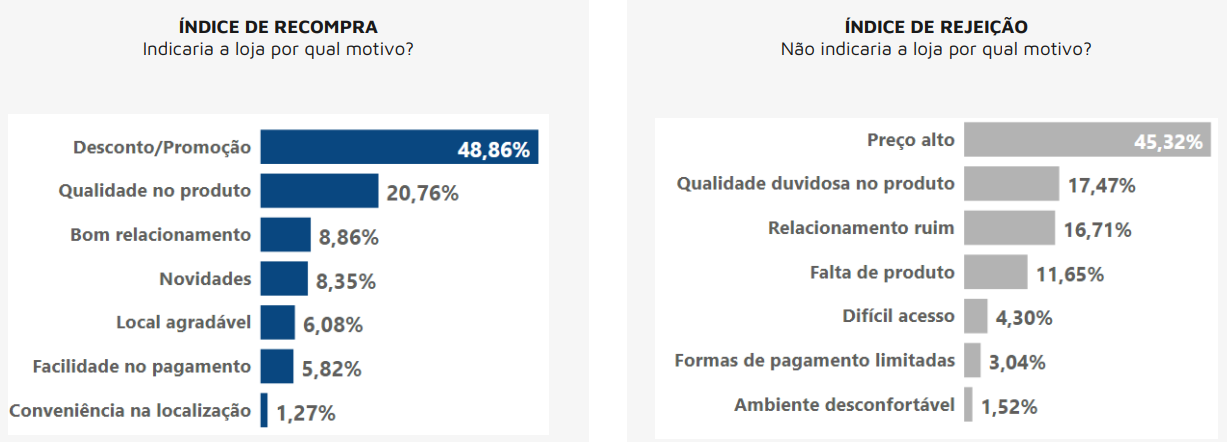Select the Facilidade no pagamento bar
The width and height of the screenshot is (1227, 442).
point(277,366)
